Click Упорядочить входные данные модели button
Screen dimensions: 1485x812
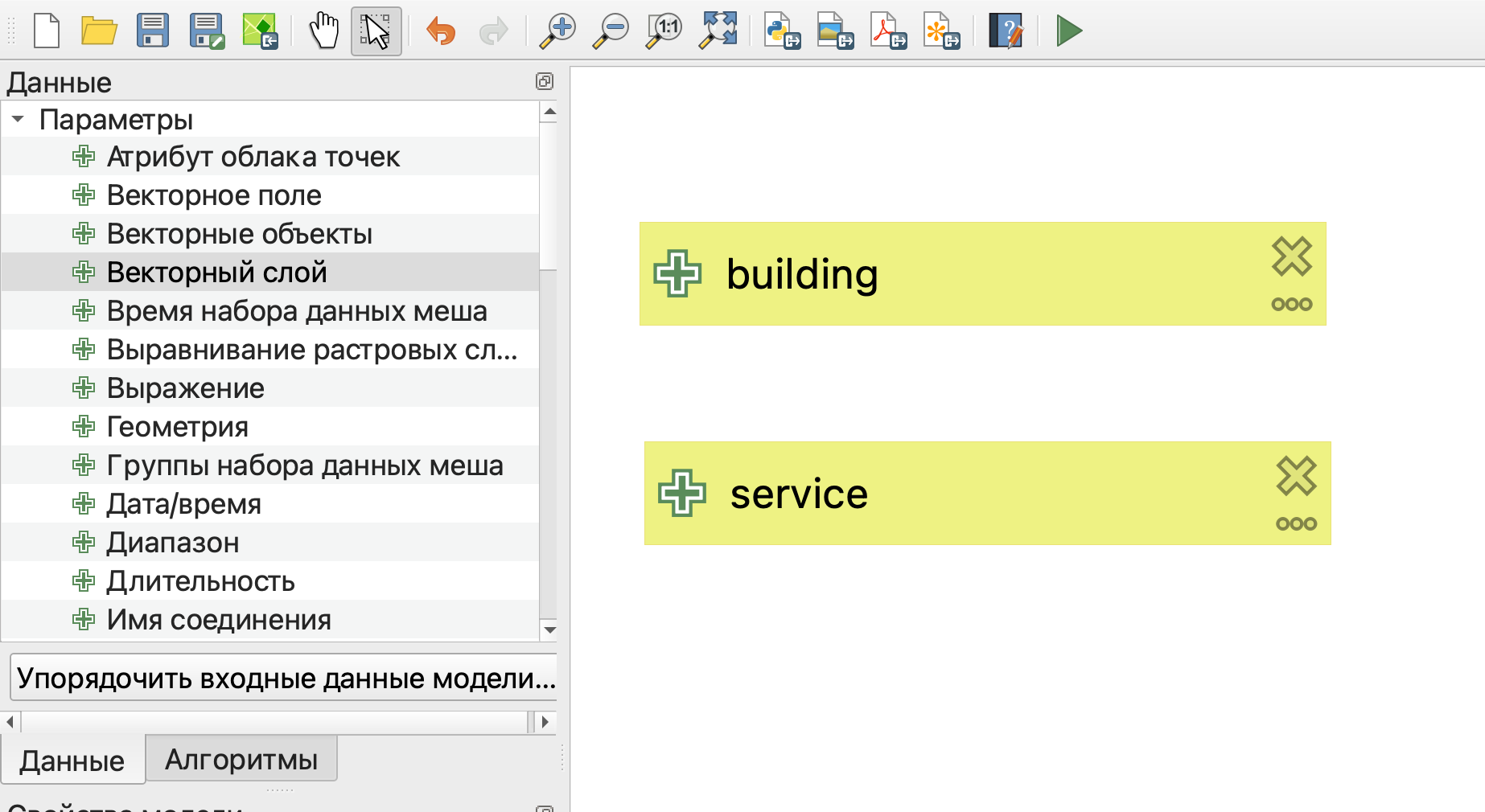pyautogui.click(x=285, y=678)
